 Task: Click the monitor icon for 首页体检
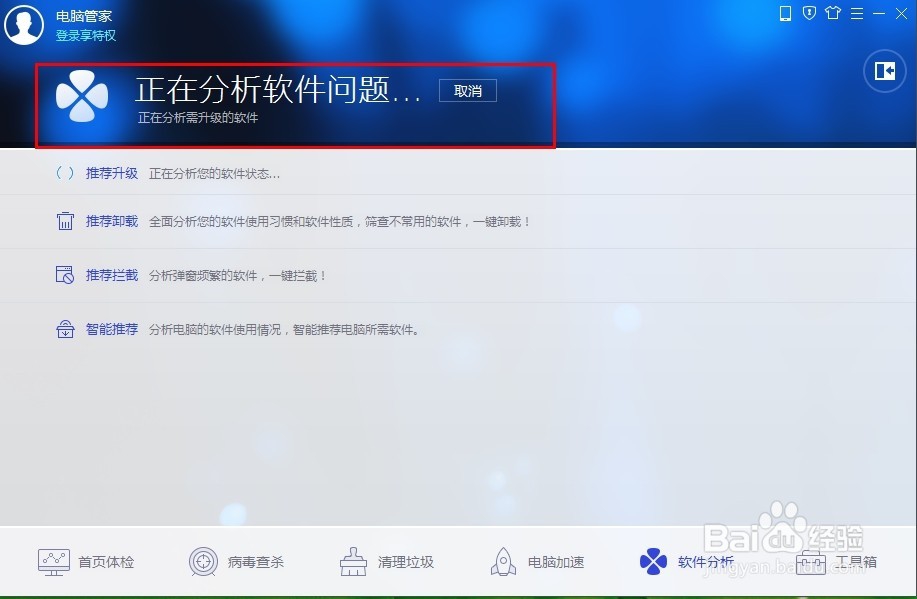tap(54, 562)
